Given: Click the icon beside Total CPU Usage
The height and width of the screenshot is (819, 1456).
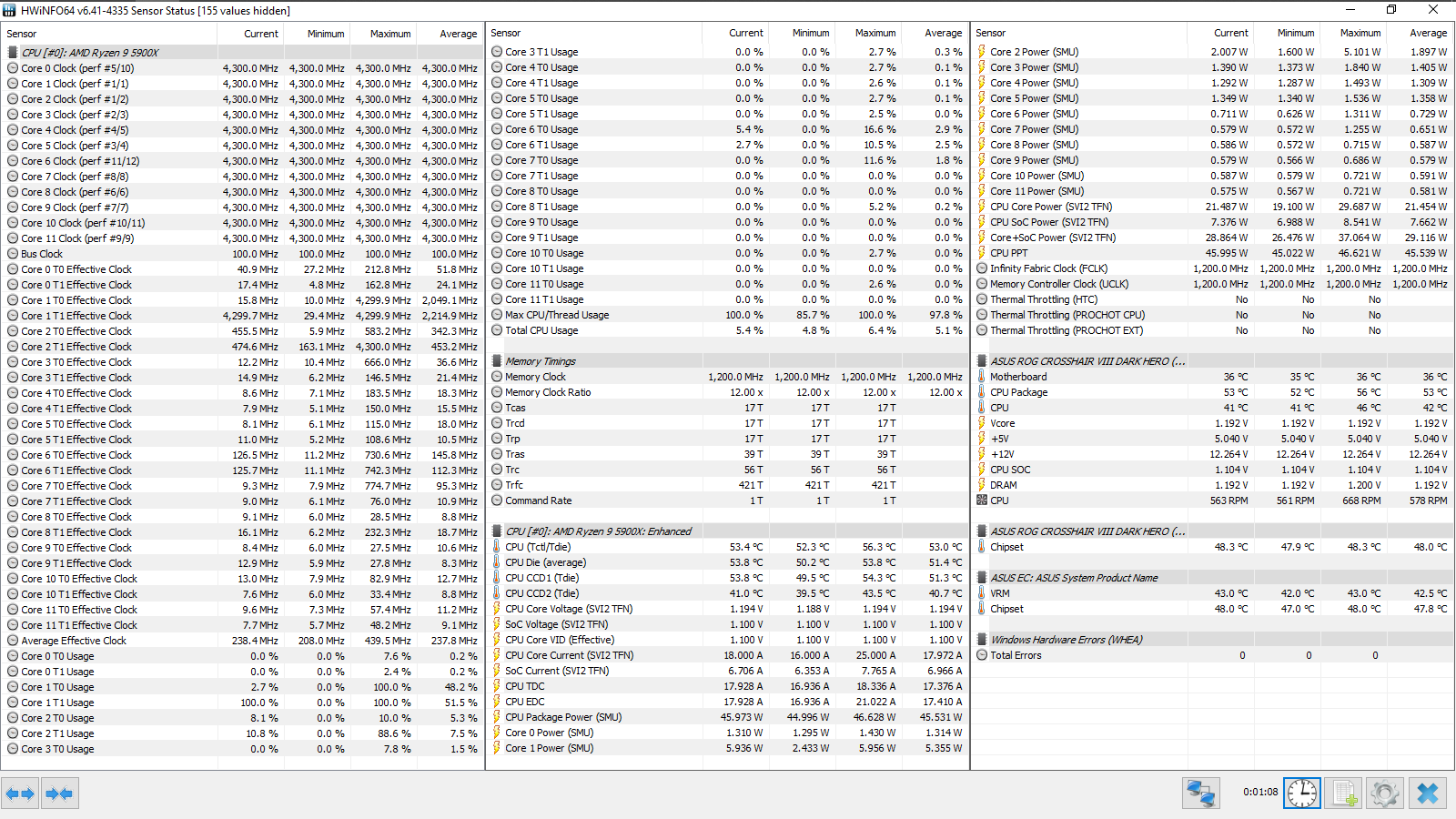Looking at the screenshot, I should (497, 330).
